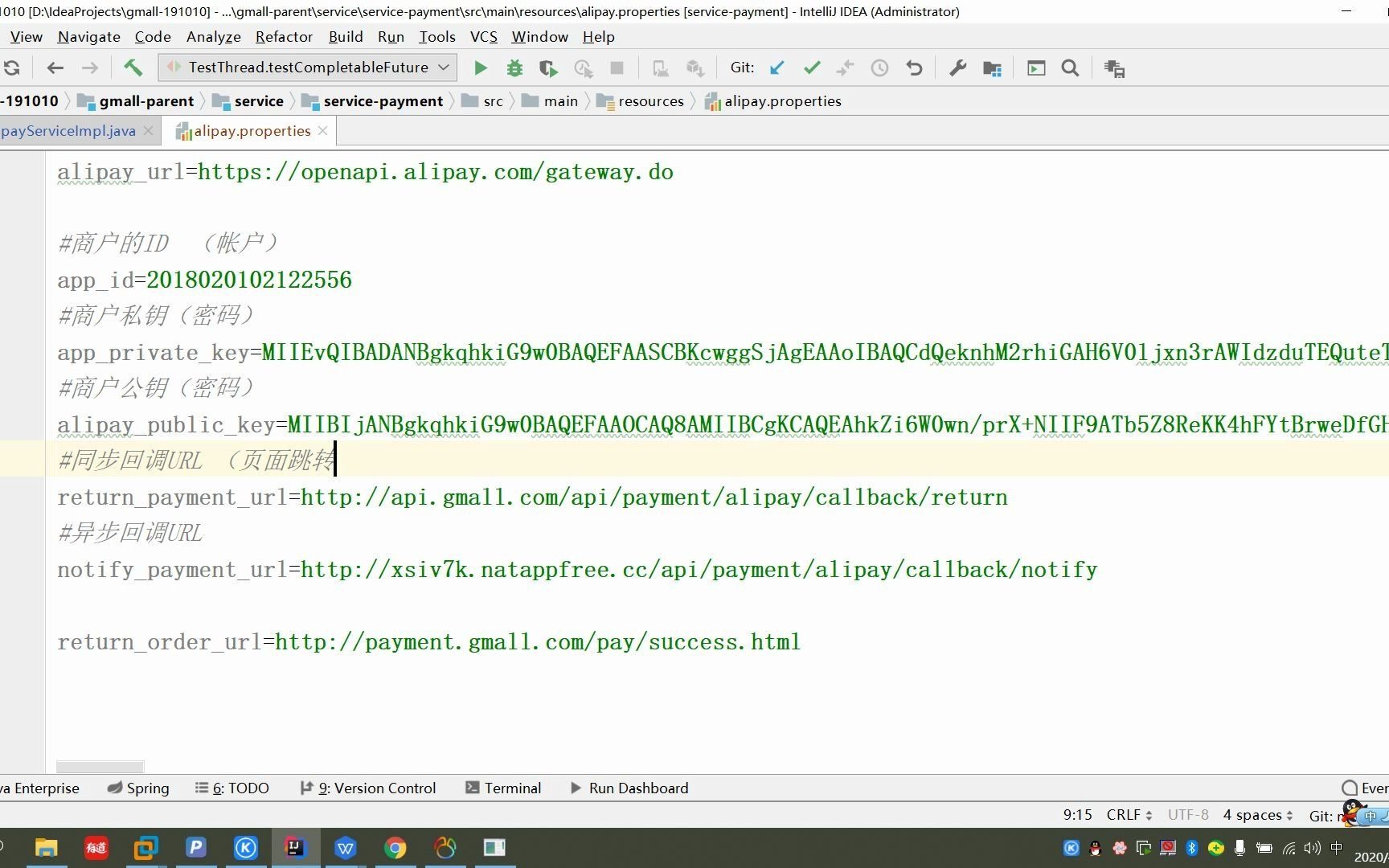The height and width of the screenshot is (868, 1389).
Task: Click the profiler run icon
Action: (584, 68)
